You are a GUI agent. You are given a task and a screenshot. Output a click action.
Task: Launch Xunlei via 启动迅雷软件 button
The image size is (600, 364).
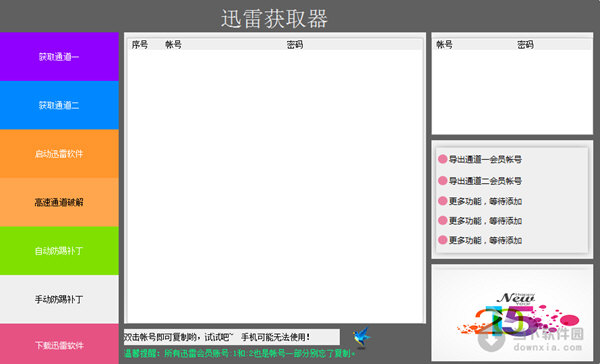pyautogui.click(x=59, y=153)
